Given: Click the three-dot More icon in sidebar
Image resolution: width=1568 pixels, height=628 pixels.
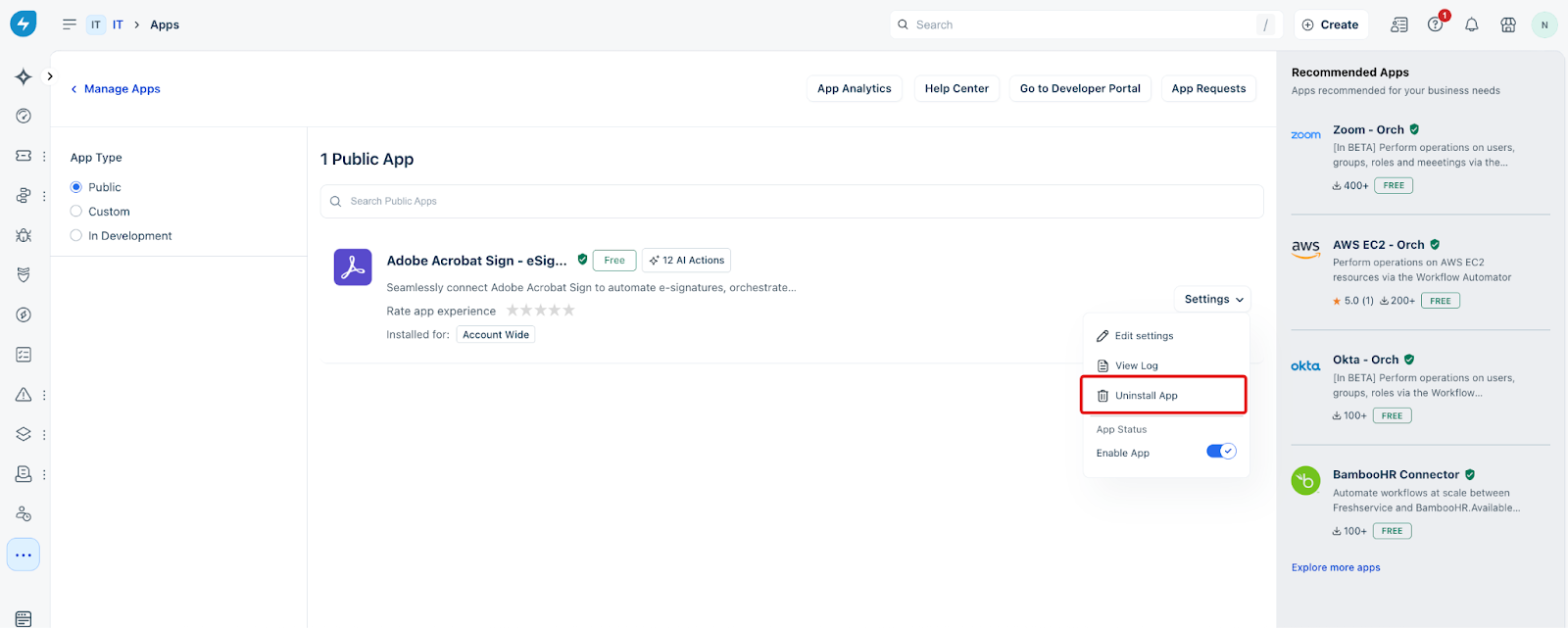Looking at the screenshot, I should tap(24, 555).
